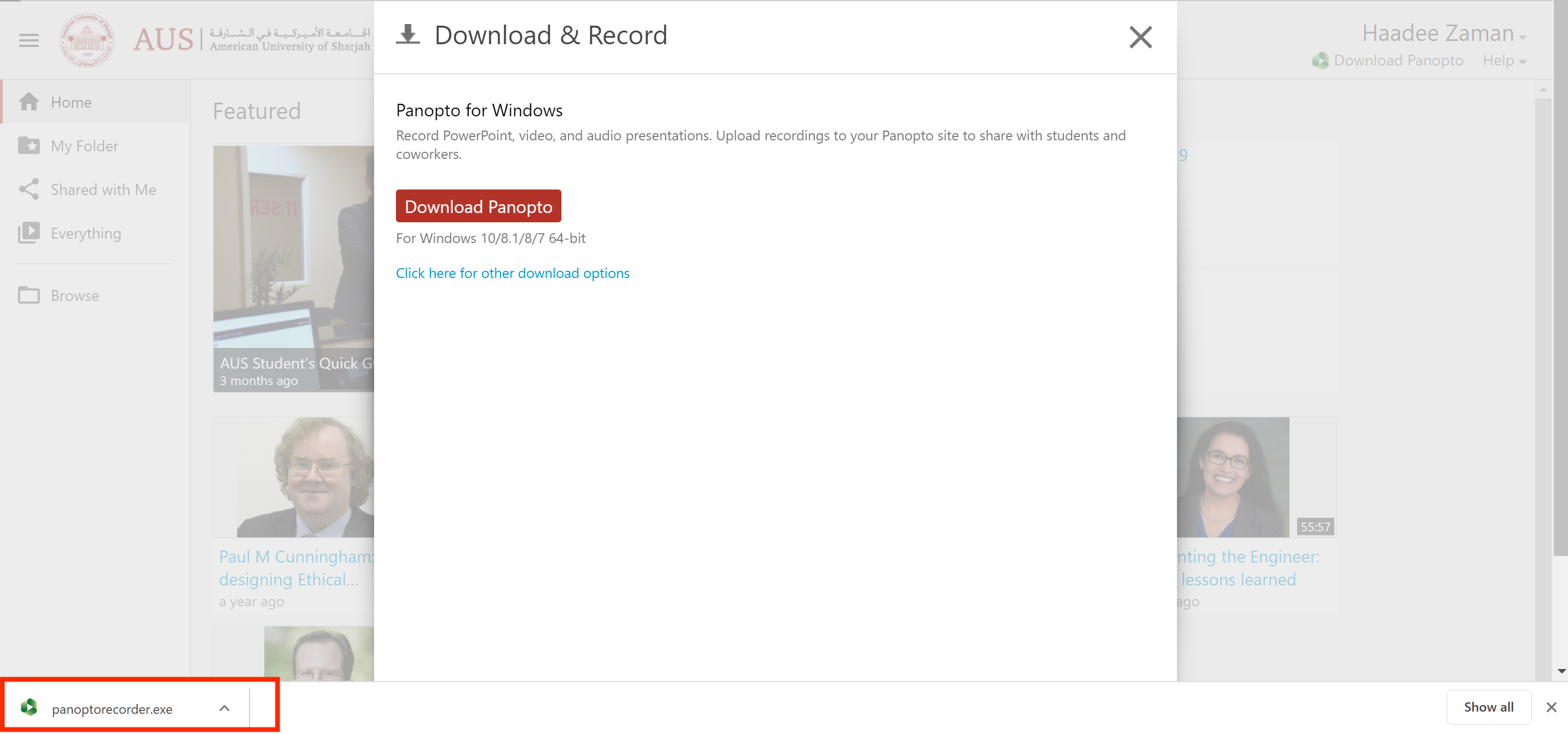Click the My Folder star icon
Image resolution: width=1568 pixels, height=734 pixels.
click(x=28, y=145)
